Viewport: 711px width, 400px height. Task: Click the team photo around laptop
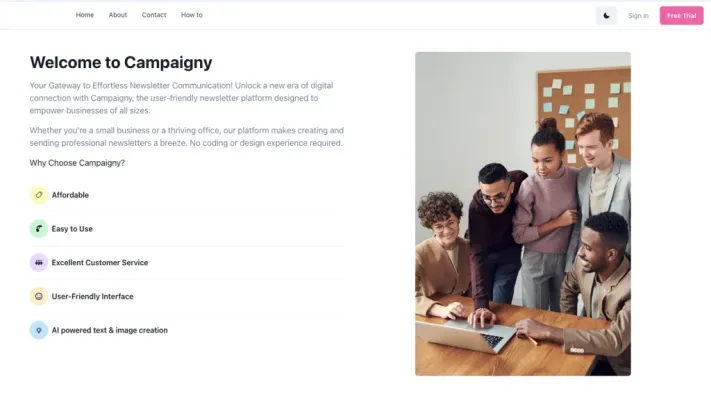coord(523,214)
